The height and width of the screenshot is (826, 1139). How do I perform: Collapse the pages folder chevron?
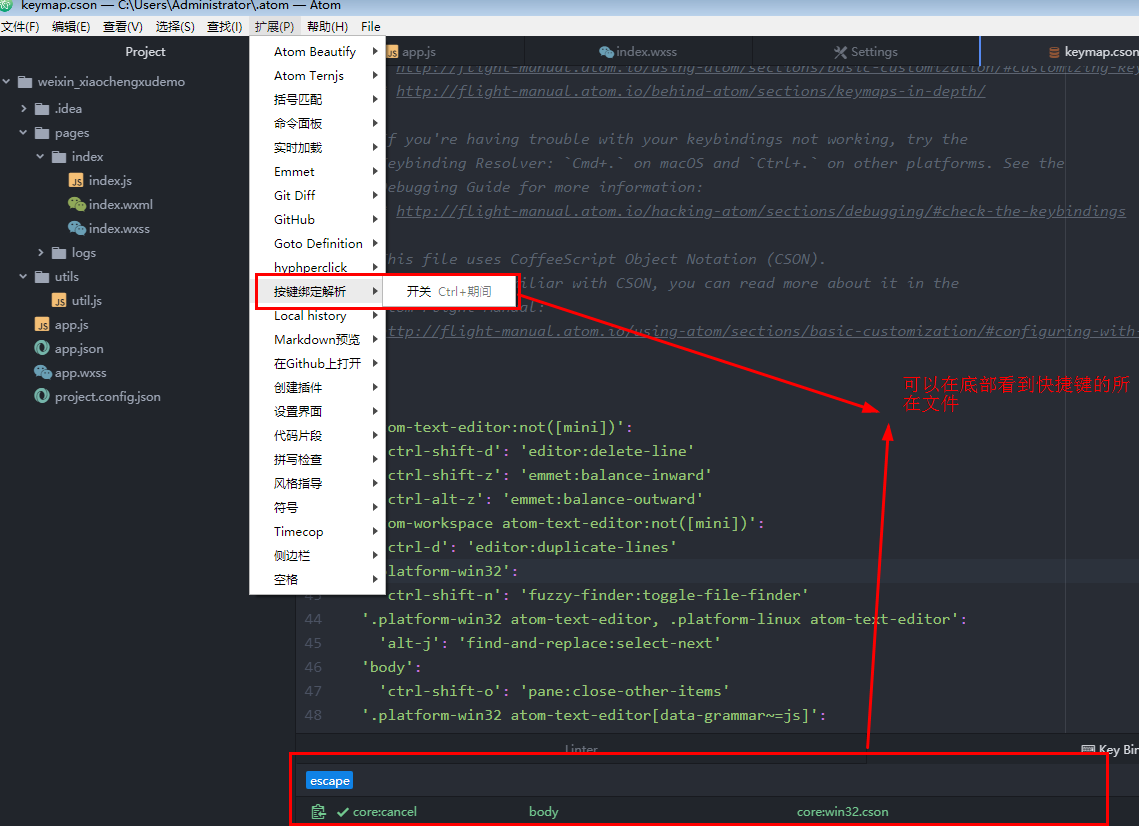pyautogui.click(x=23, y=132)
